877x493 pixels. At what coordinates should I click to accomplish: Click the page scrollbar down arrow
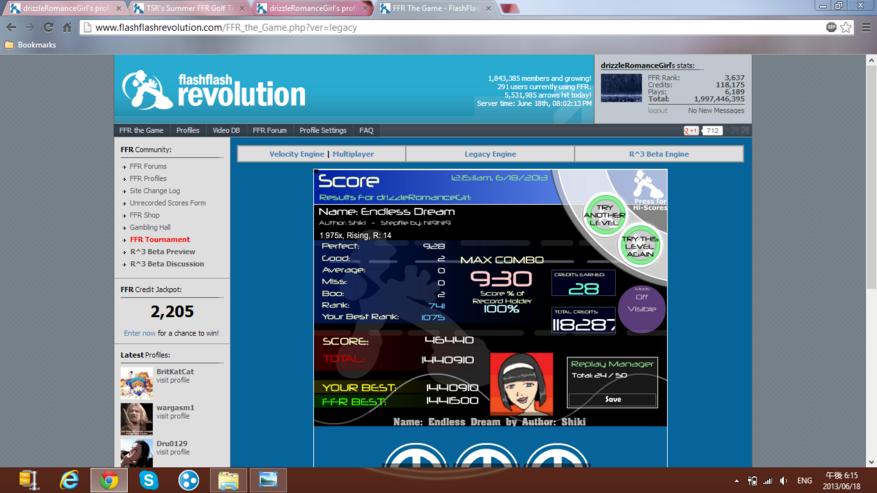pos(871,462)
